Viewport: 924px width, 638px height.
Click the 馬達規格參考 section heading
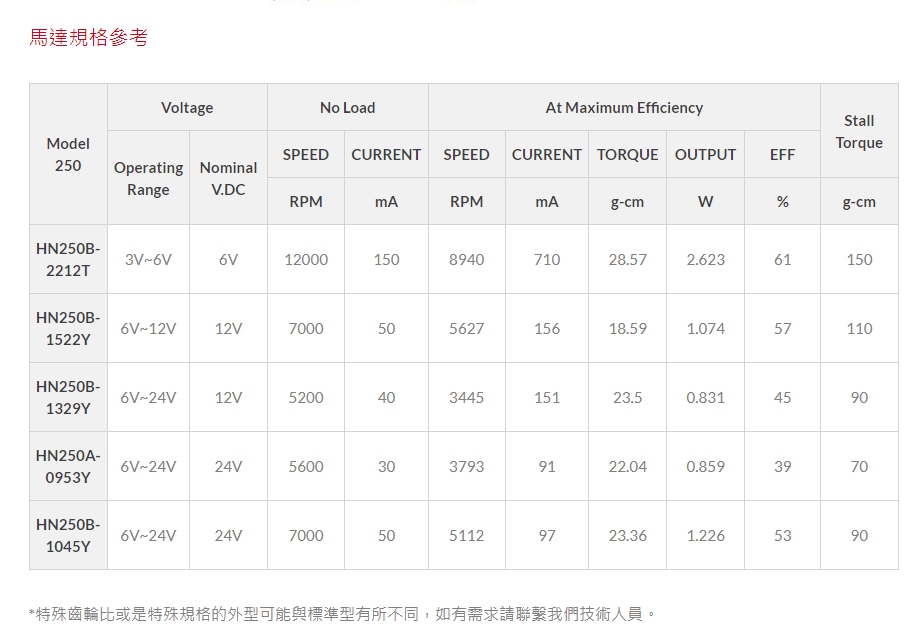click(89, 38)
